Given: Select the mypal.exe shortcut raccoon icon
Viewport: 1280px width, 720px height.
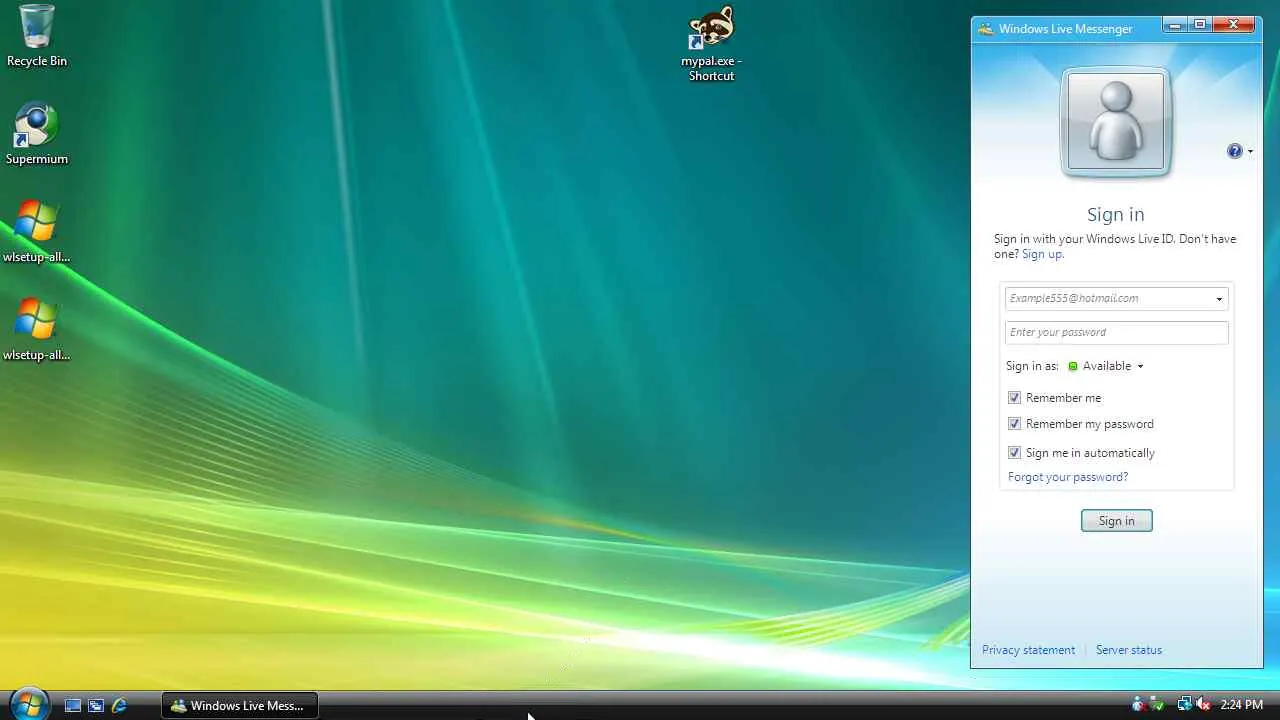Looking at the screenshot, I should (x=711, y=44).
